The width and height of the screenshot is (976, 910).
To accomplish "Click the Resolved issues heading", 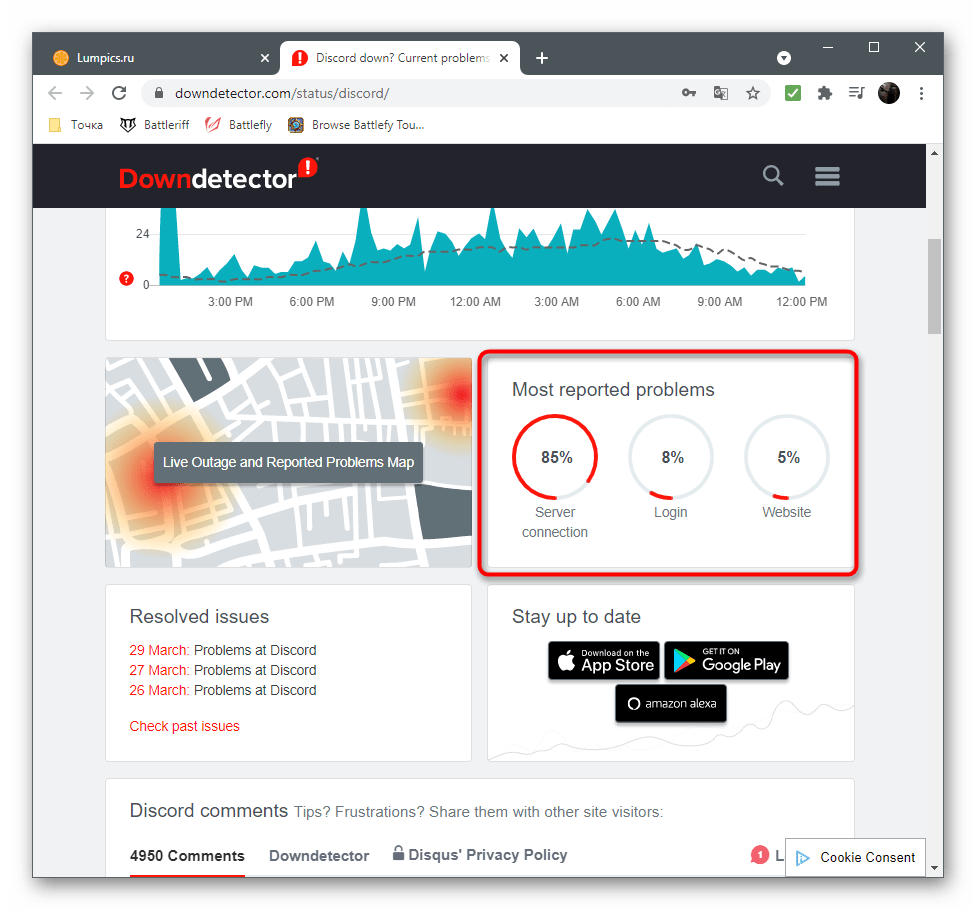I will [x=199, y=617].
